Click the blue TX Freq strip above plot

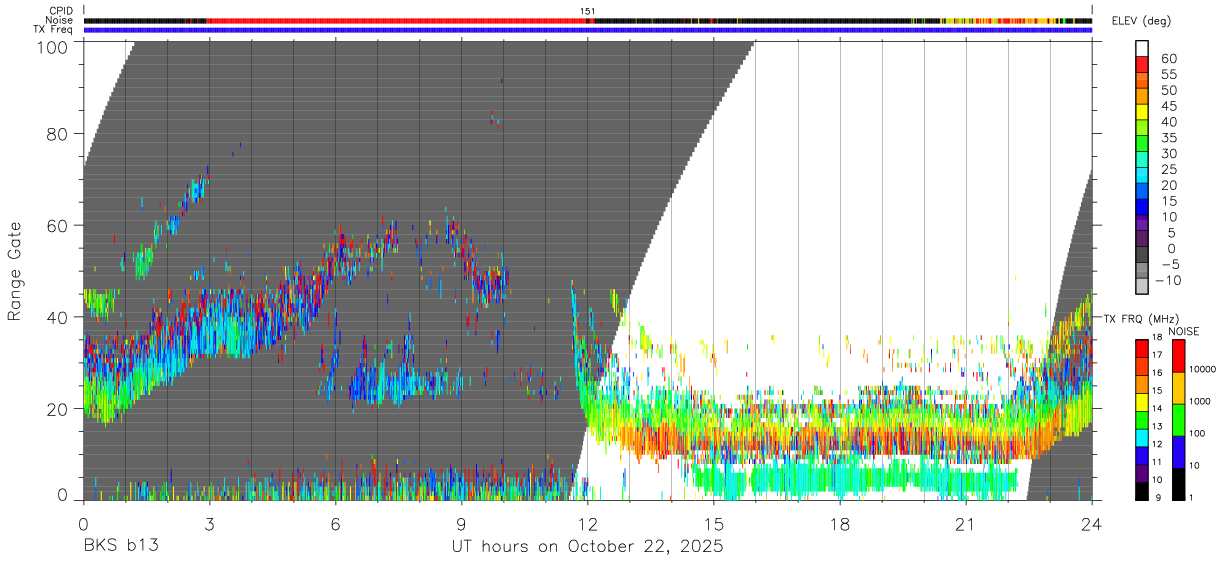pos(588,29)
